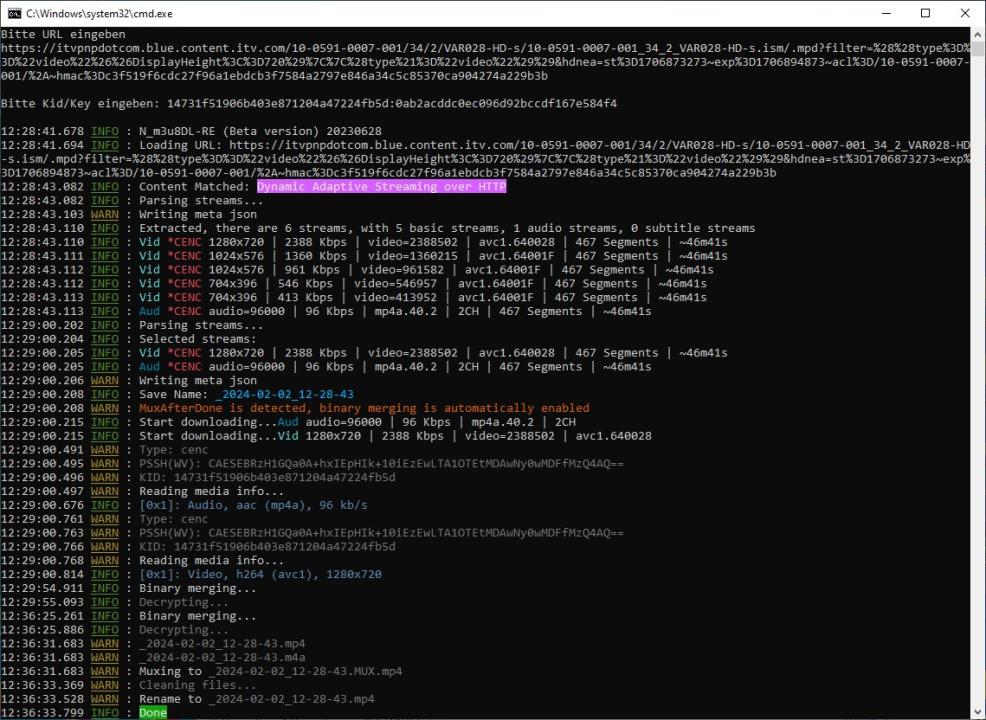Screen dimensions: 986x720
Task: Click the scrollbar down arrow
Action: coord(977,711)
